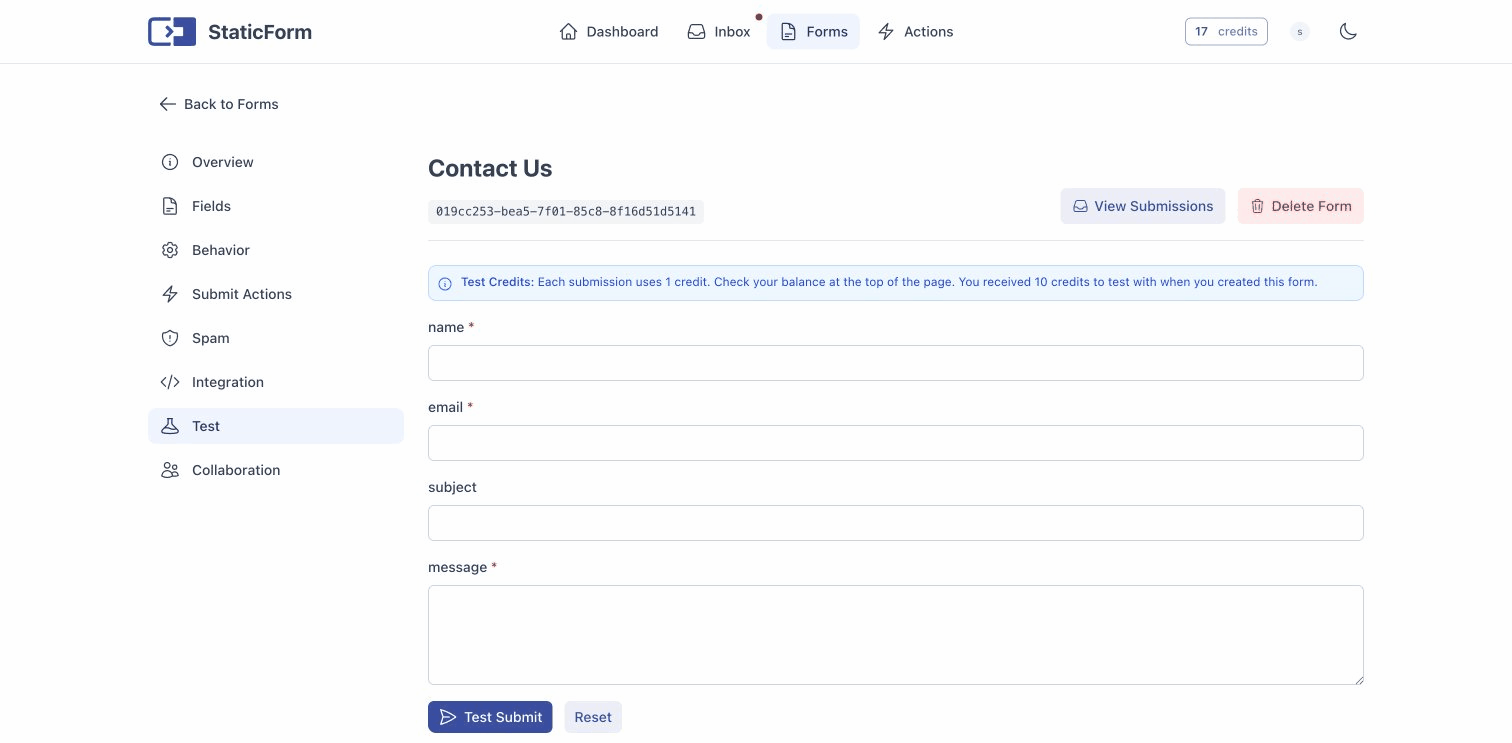Go to the Inbox tab
The width and height of the screenshot is (1512, 743).
718,31
